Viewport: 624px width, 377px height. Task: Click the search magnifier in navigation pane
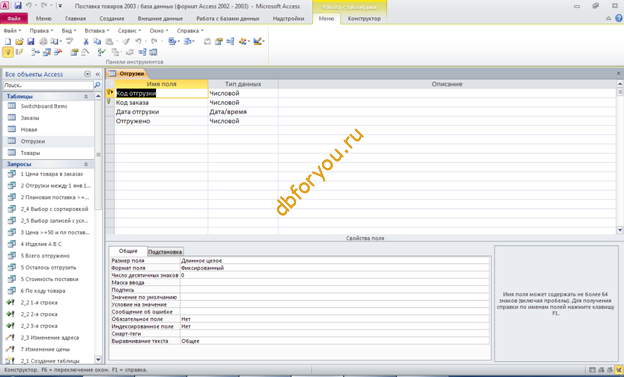click(97, 85)
